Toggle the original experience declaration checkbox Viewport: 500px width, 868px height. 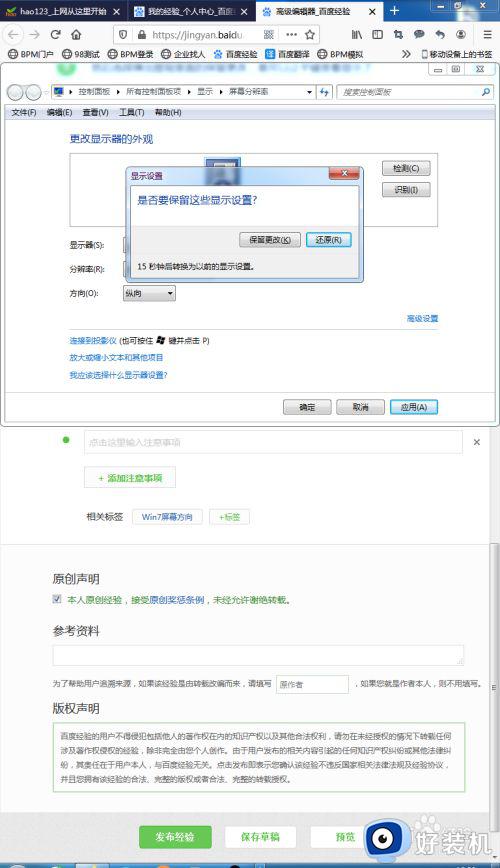pos(56,599)
